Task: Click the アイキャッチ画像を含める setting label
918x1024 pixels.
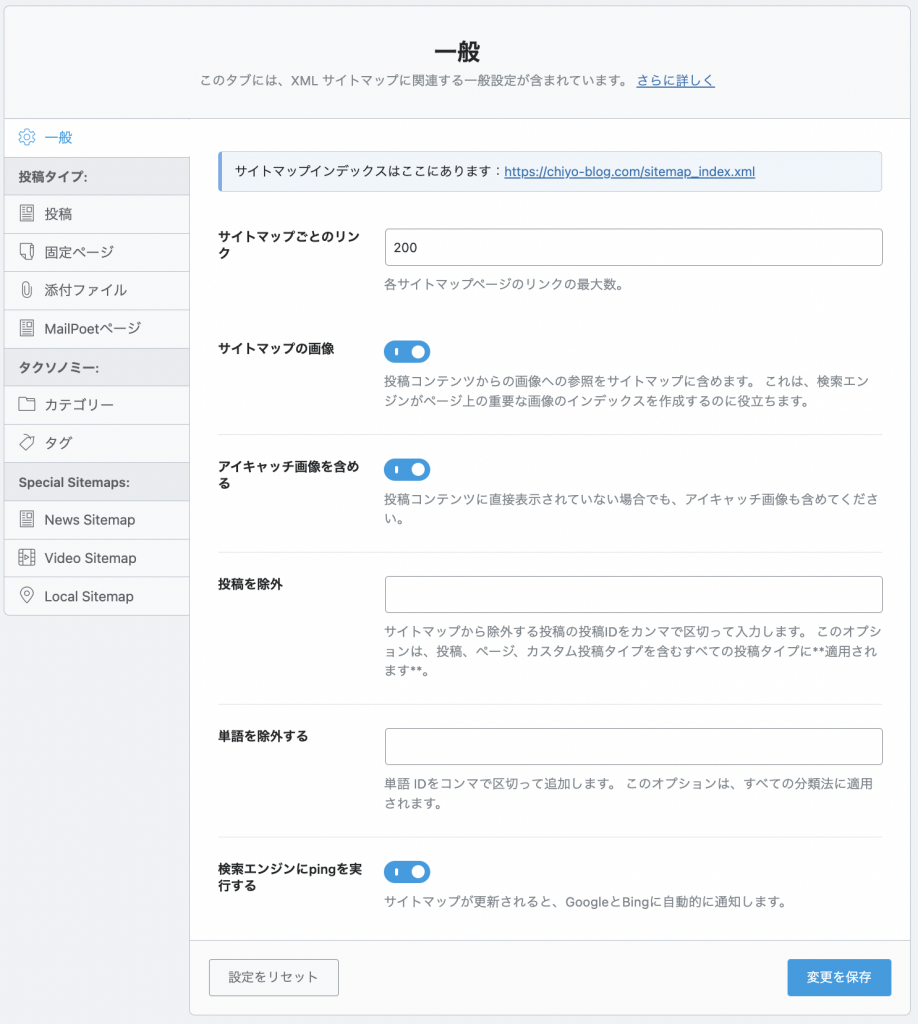Action: 289,475
